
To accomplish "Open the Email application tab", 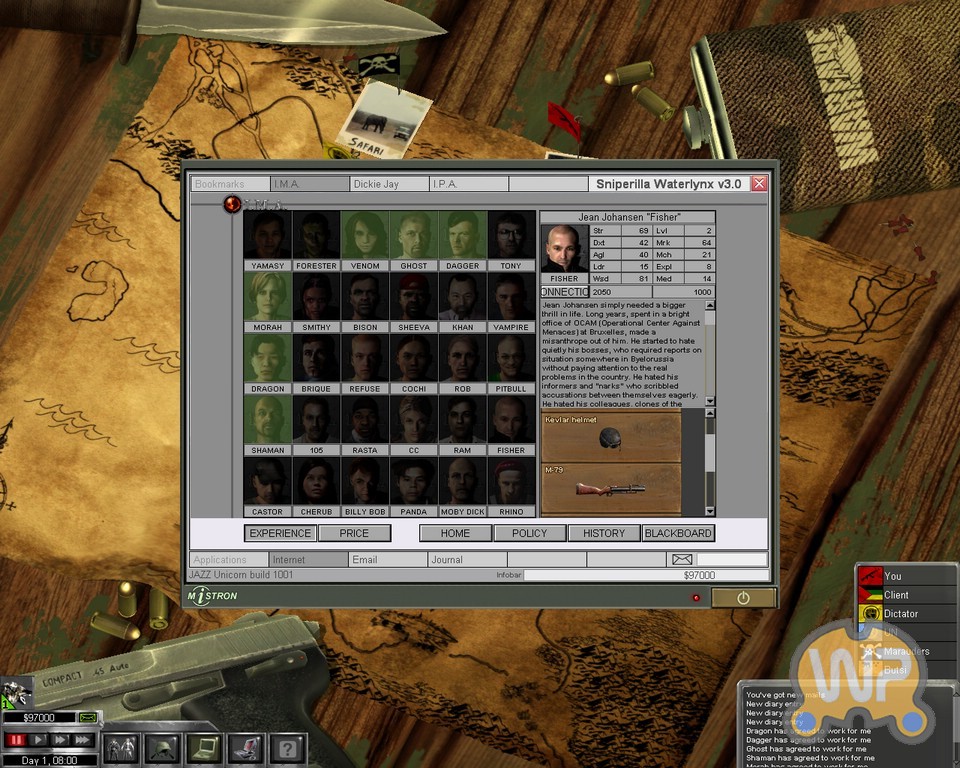I will pos(388,559).
